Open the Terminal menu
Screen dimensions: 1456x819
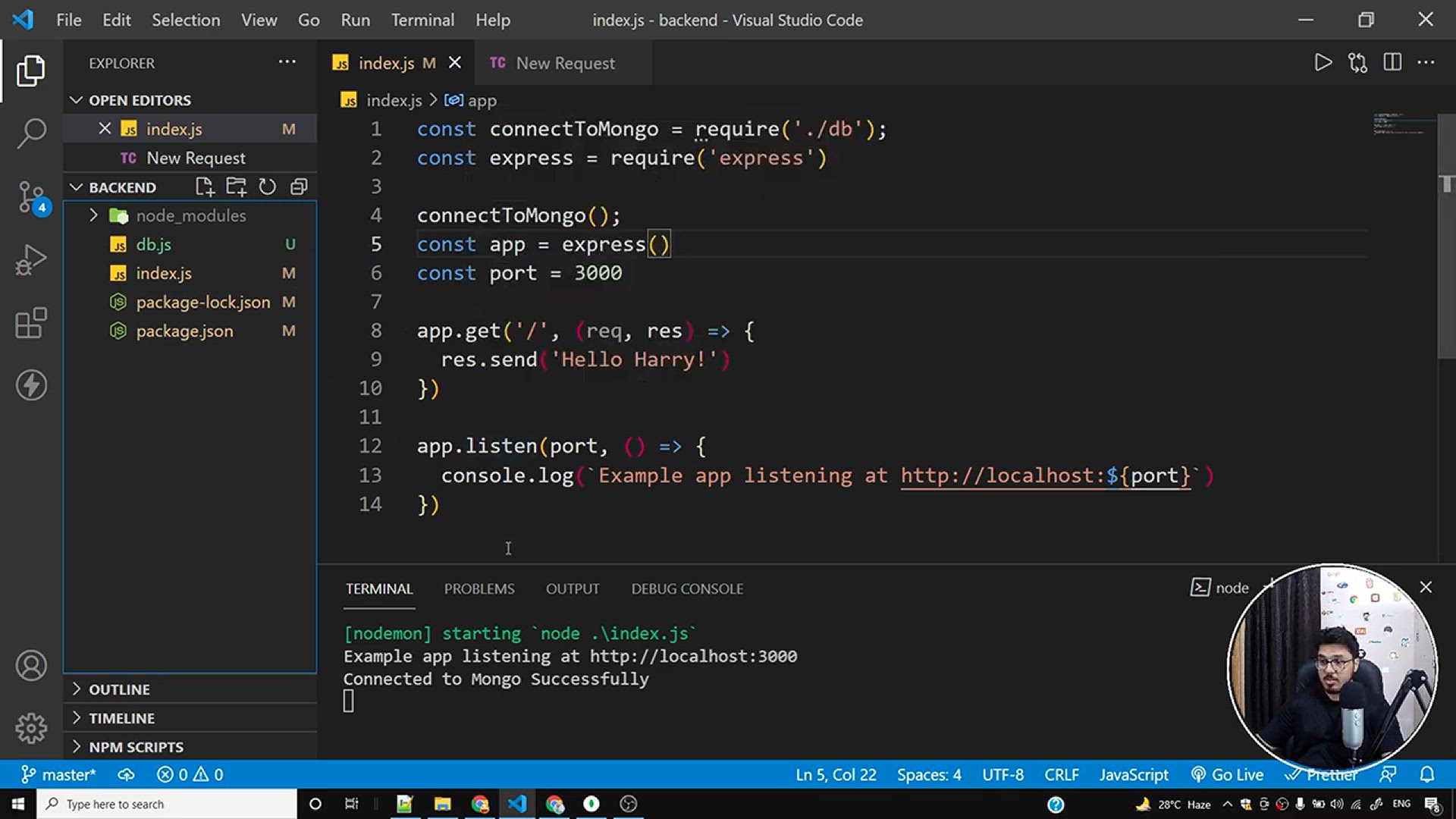coord(422,20)
